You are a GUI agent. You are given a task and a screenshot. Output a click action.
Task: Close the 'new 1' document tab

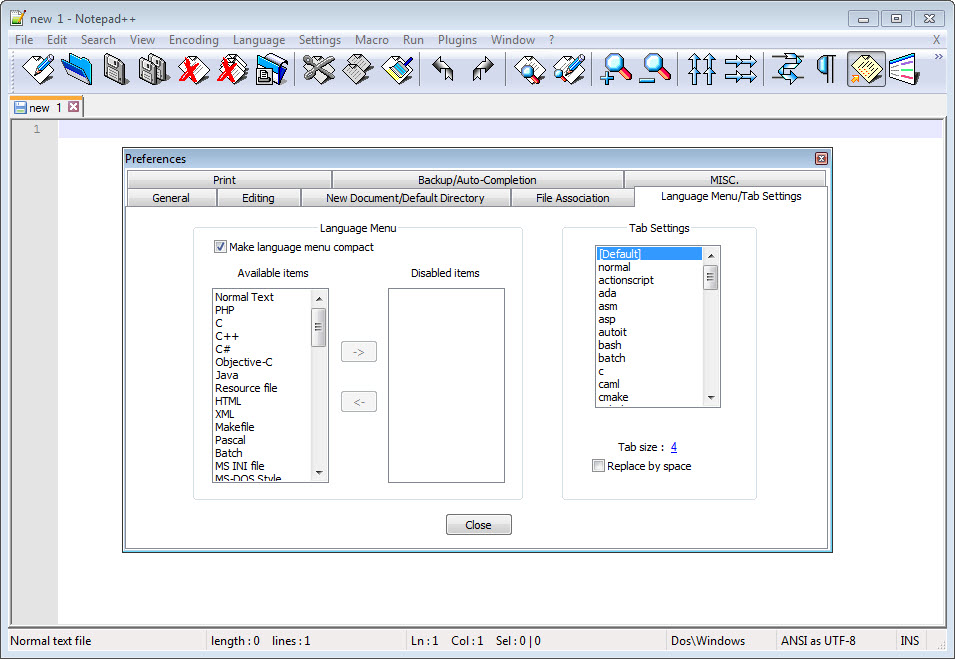[x=74, y=107]
